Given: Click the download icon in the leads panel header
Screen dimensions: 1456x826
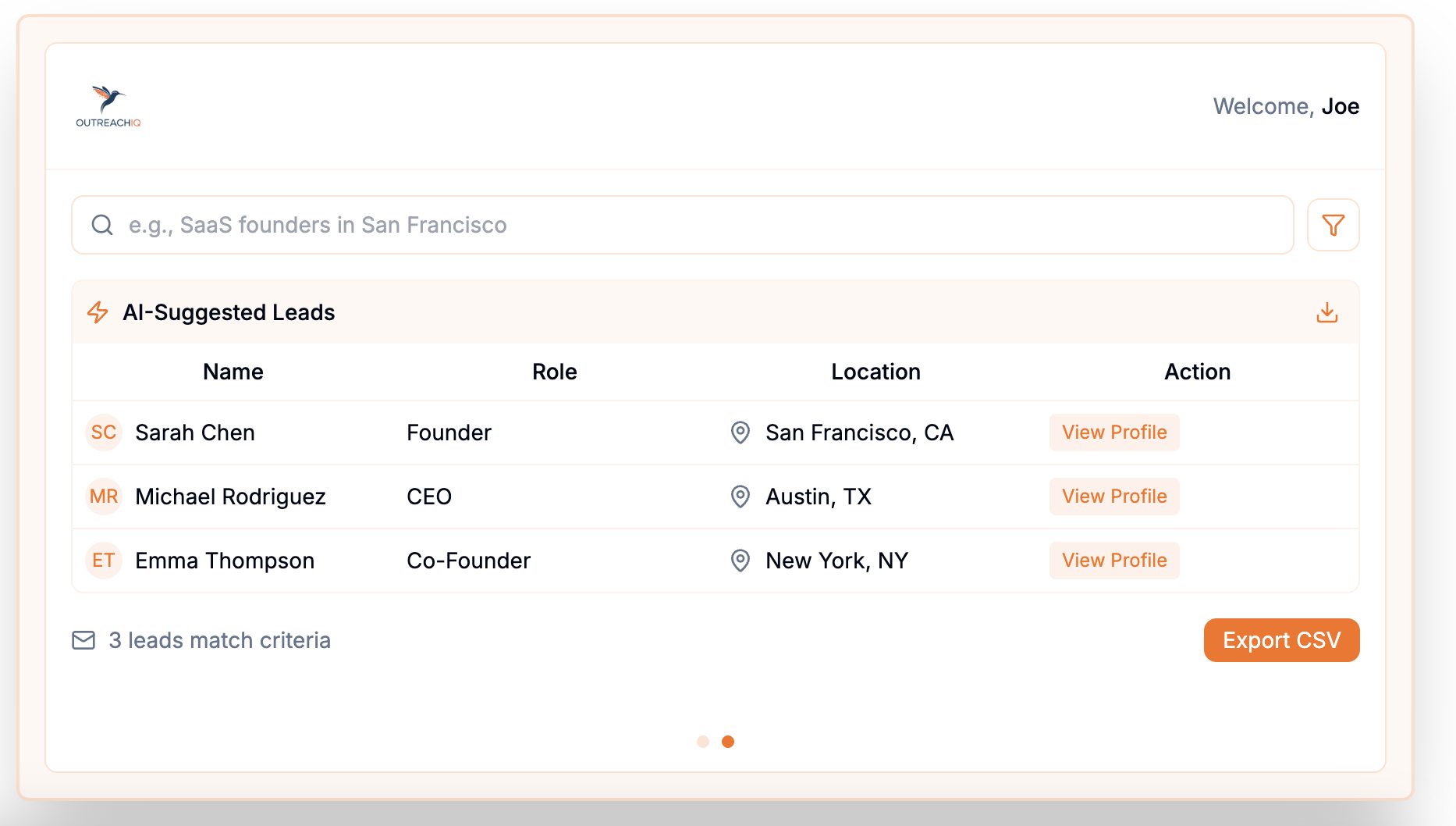Looking at the screenshot, I should 1327,312.
